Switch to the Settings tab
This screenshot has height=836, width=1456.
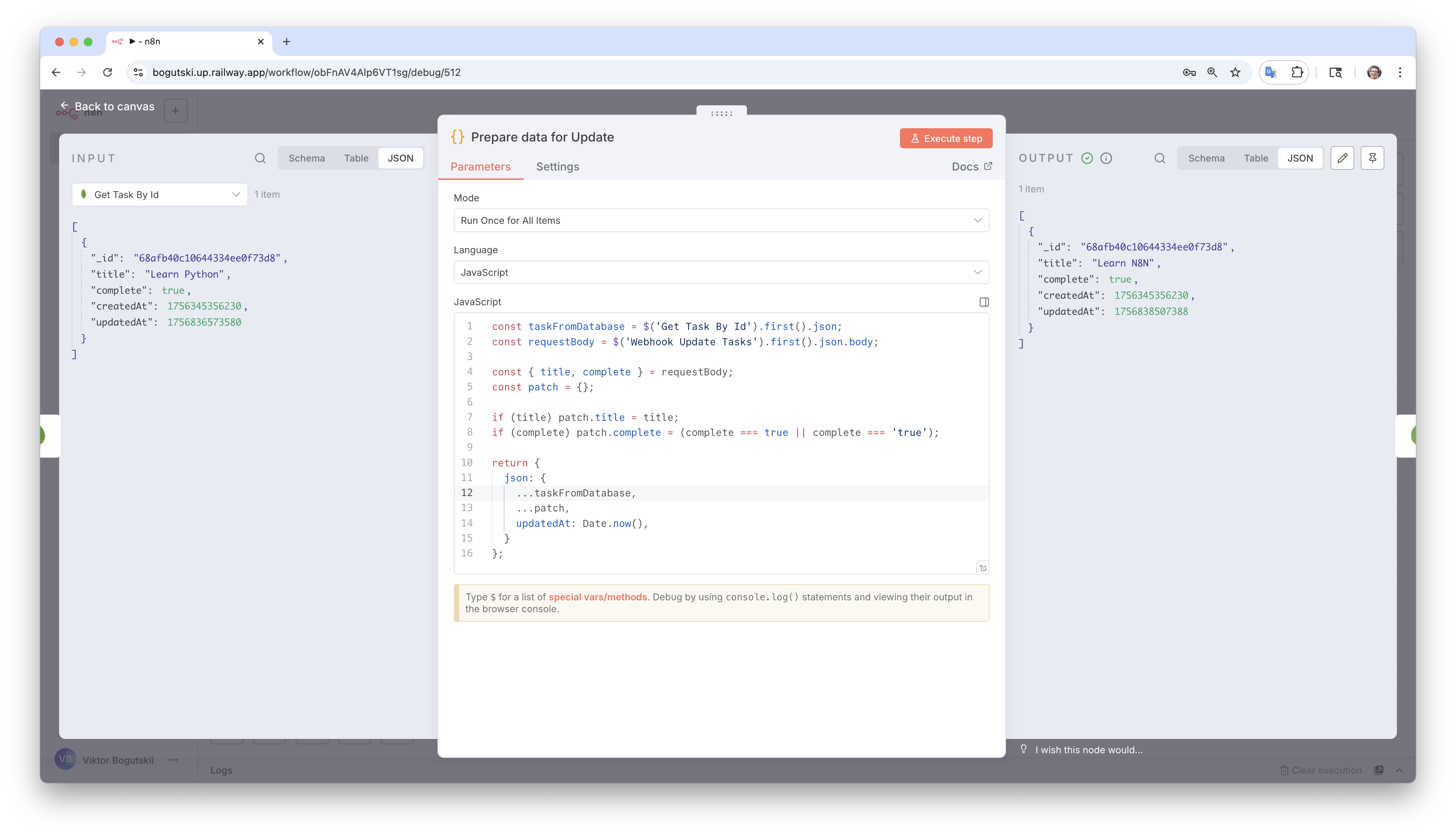[x=557, y=167]
